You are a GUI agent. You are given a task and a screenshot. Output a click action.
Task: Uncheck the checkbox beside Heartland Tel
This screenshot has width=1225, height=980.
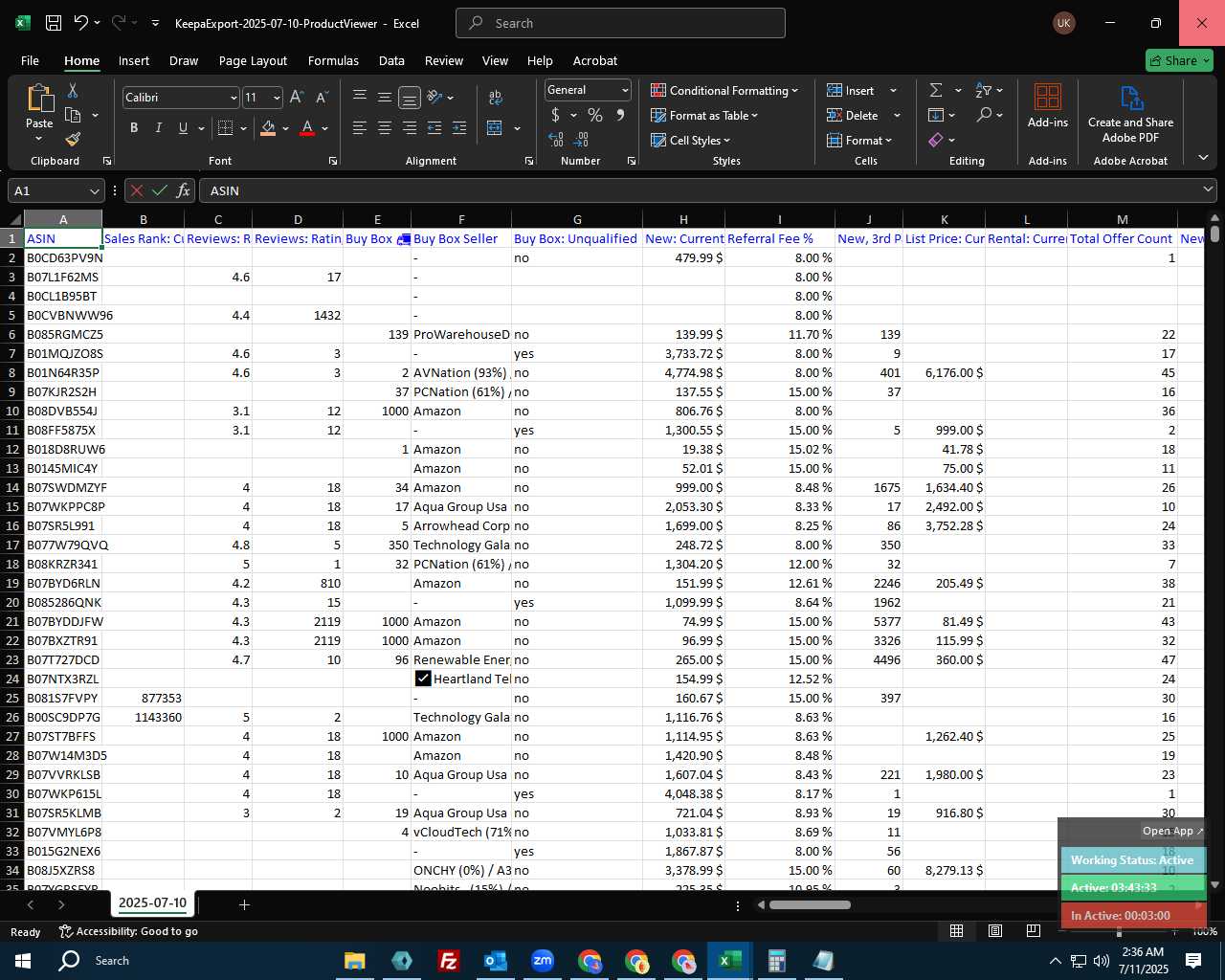coord(423,679)
